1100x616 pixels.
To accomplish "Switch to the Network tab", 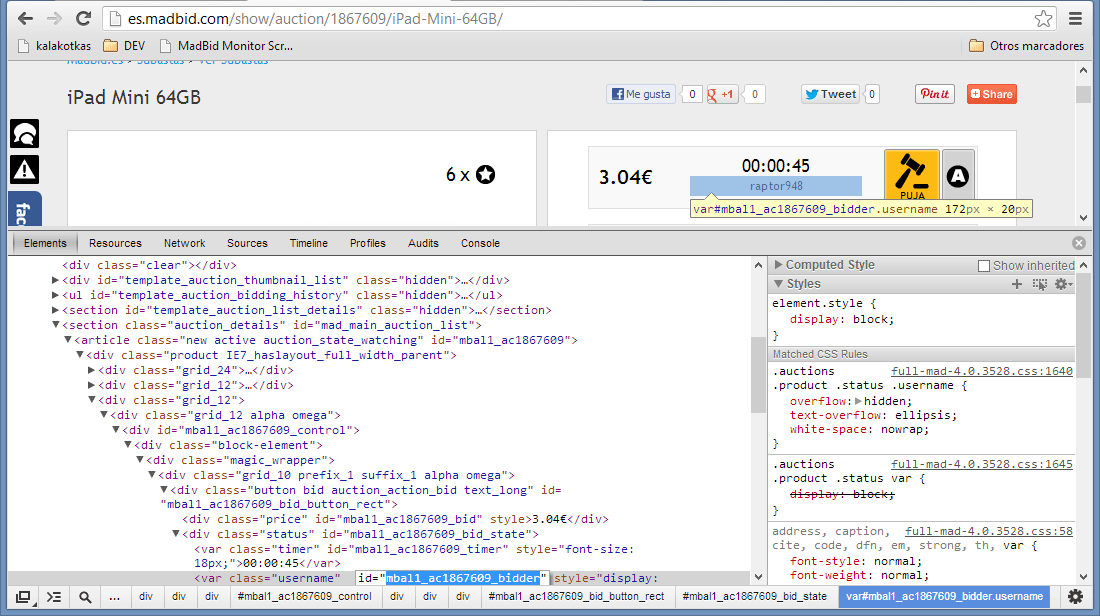I will coord(185,243).
